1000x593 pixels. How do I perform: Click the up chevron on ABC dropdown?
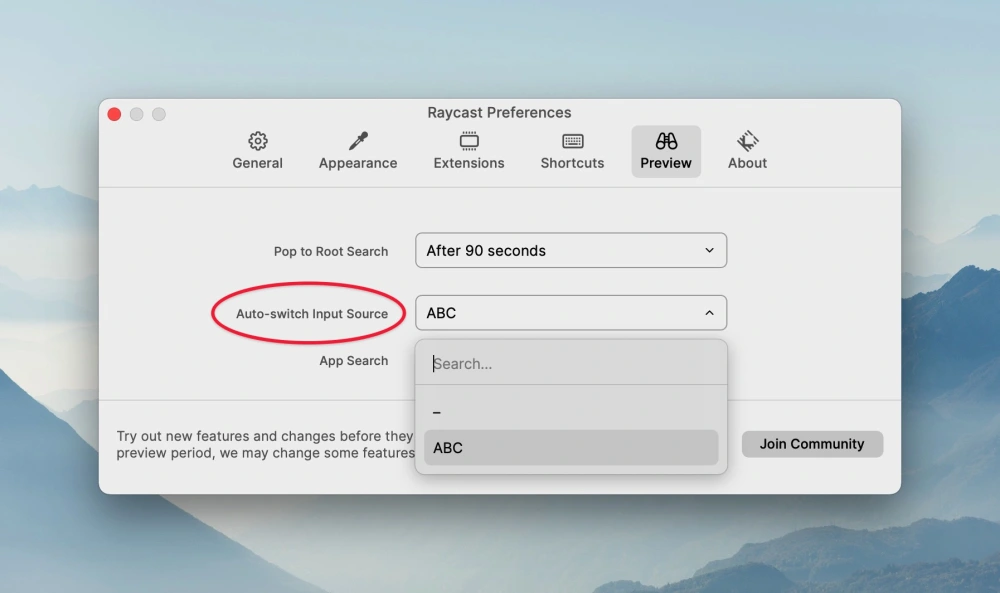click(709, 312)
